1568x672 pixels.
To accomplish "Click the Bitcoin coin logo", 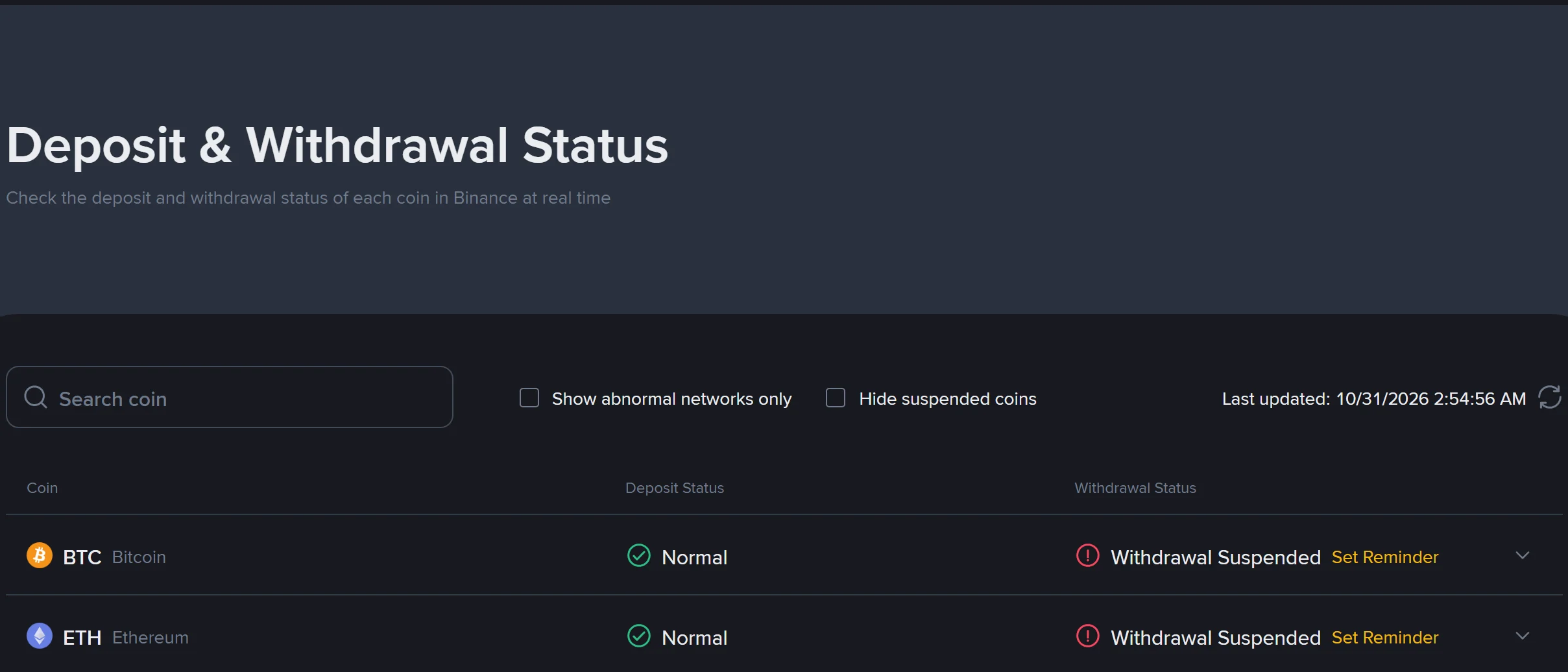I will (x=40, y=555).
